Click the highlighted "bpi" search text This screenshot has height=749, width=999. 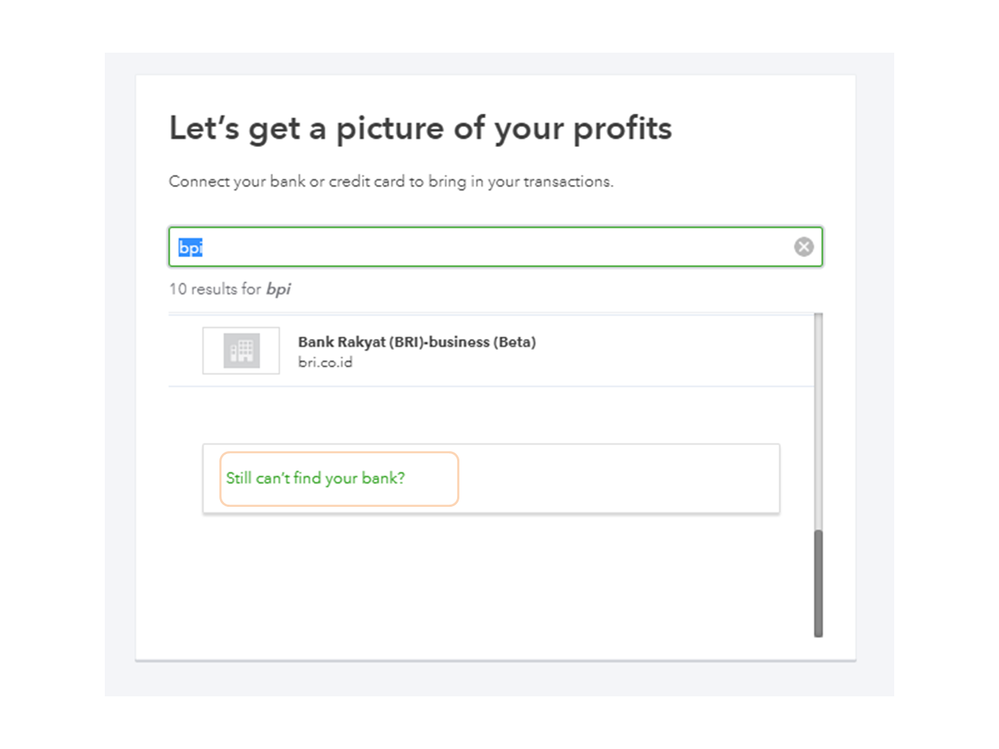tap(190, 247)
